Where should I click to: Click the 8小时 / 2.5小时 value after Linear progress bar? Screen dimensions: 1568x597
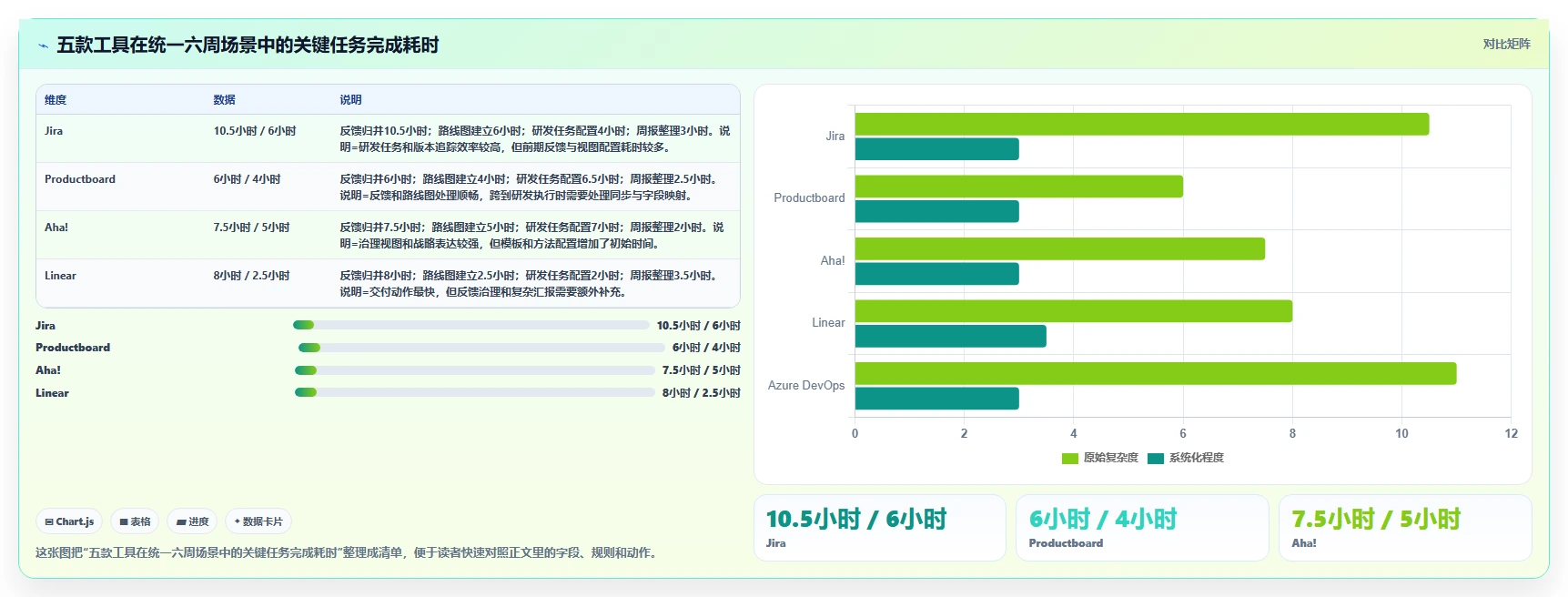702,393
